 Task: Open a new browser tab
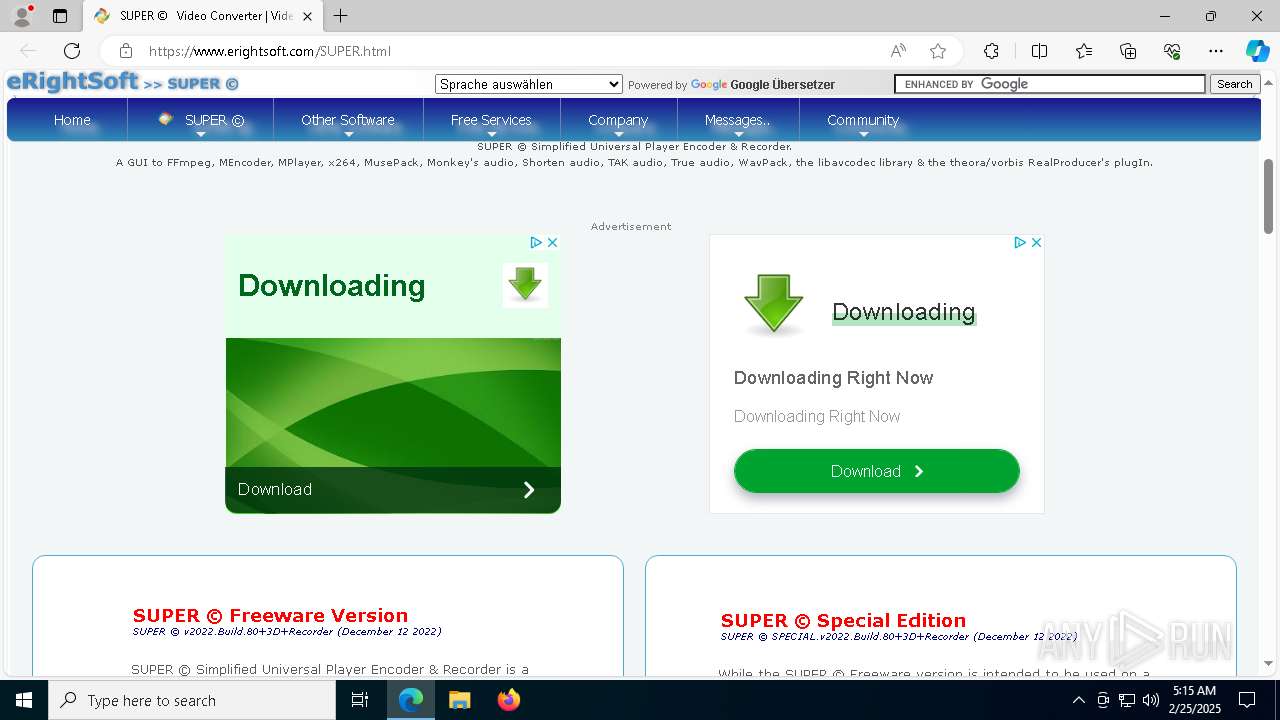341,16
